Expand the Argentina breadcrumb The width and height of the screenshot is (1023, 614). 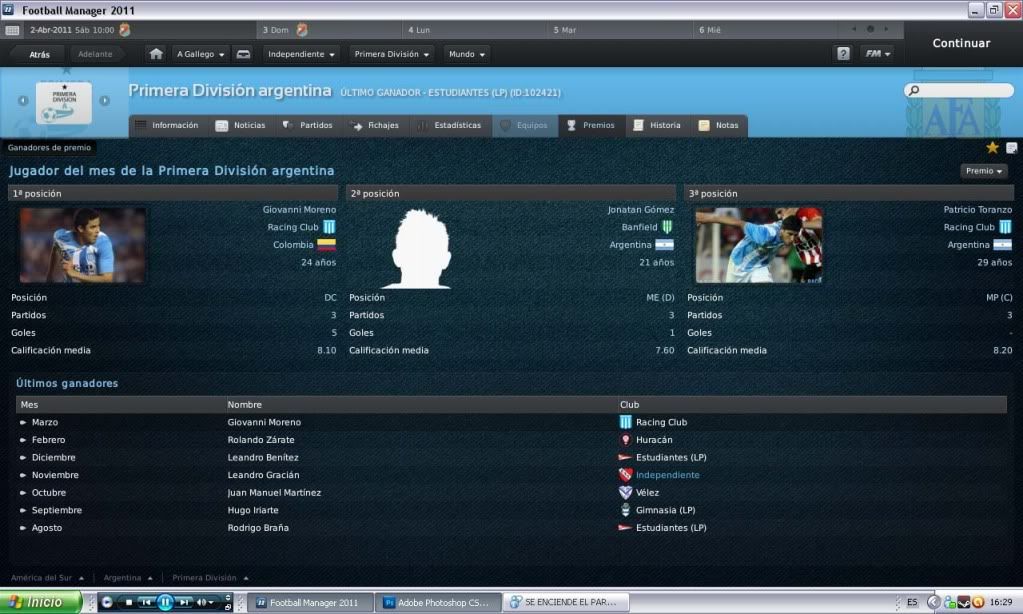point(128,578)
